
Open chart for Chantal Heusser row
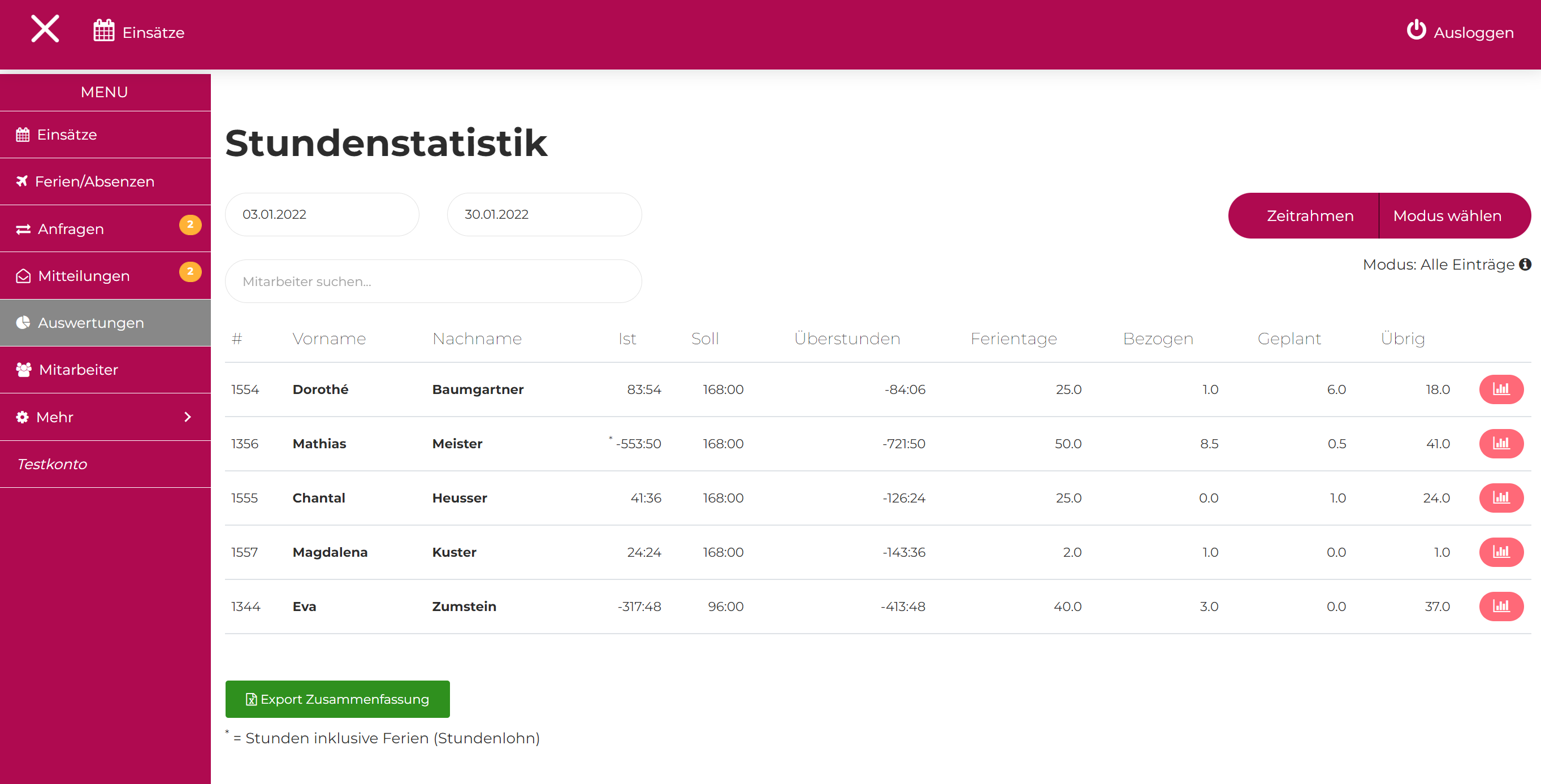click(x=1500, y=497)
